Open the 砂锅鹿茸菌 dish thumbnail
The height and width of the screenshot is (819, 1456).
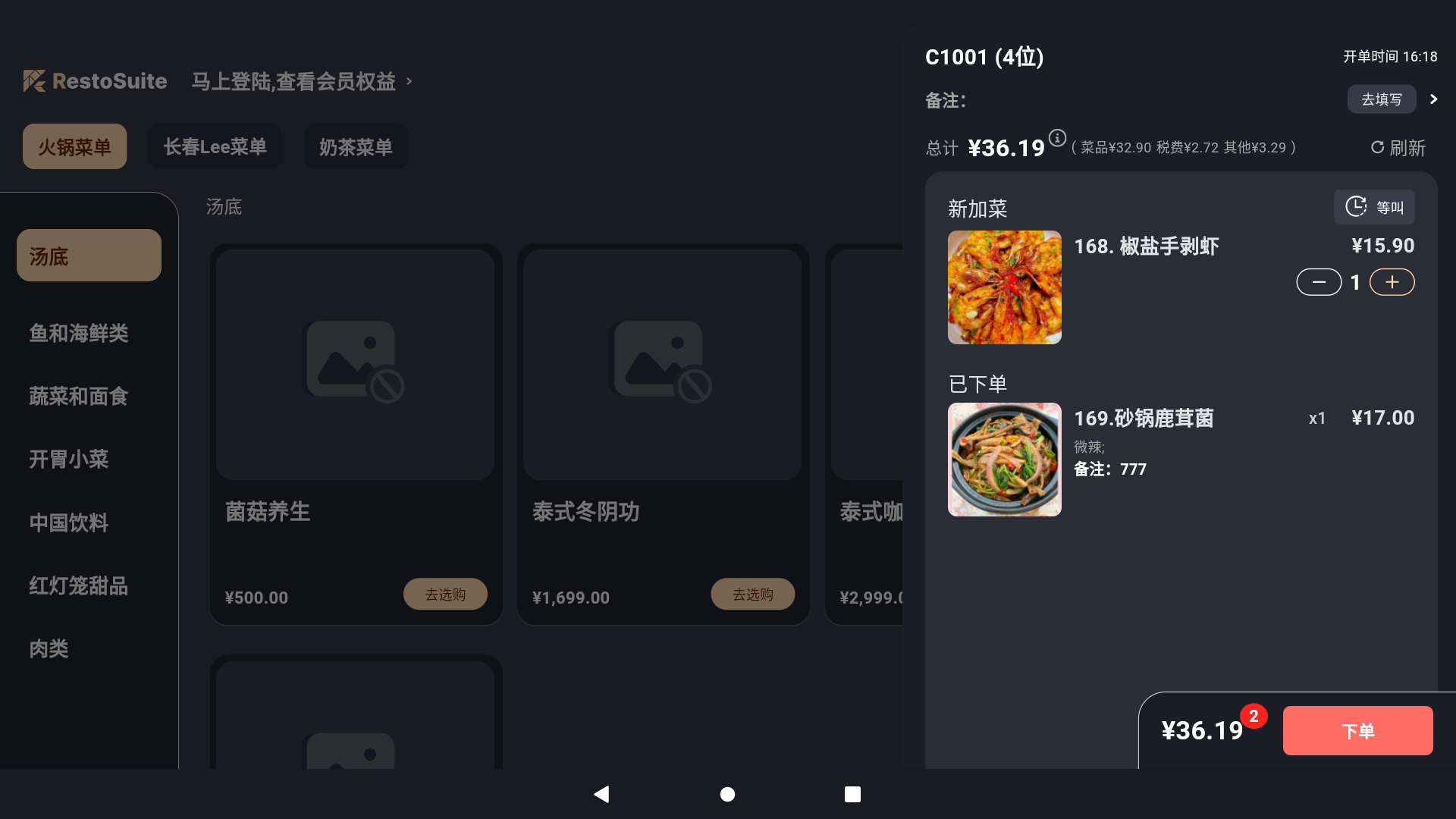[1005, 460]
